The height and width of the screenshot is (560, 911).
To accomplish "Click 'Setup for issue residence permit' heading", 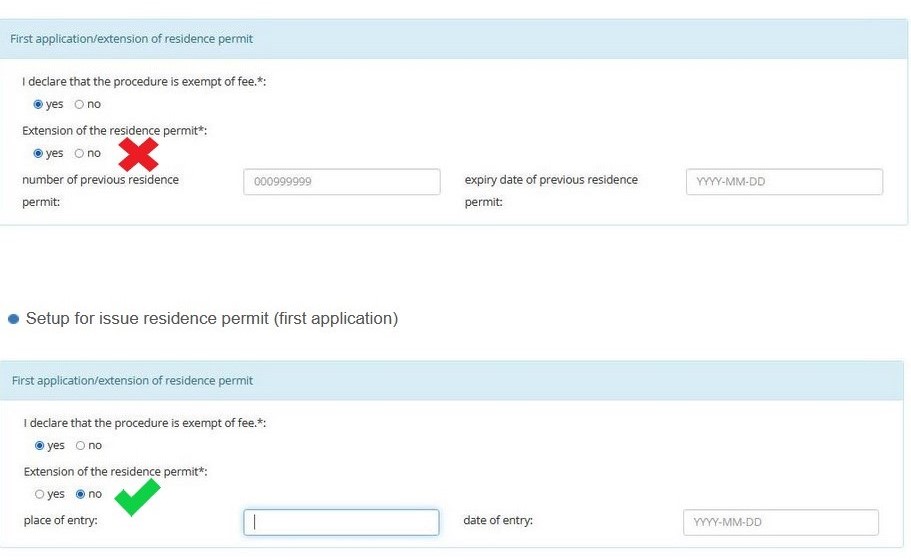I will coord(211,318).
